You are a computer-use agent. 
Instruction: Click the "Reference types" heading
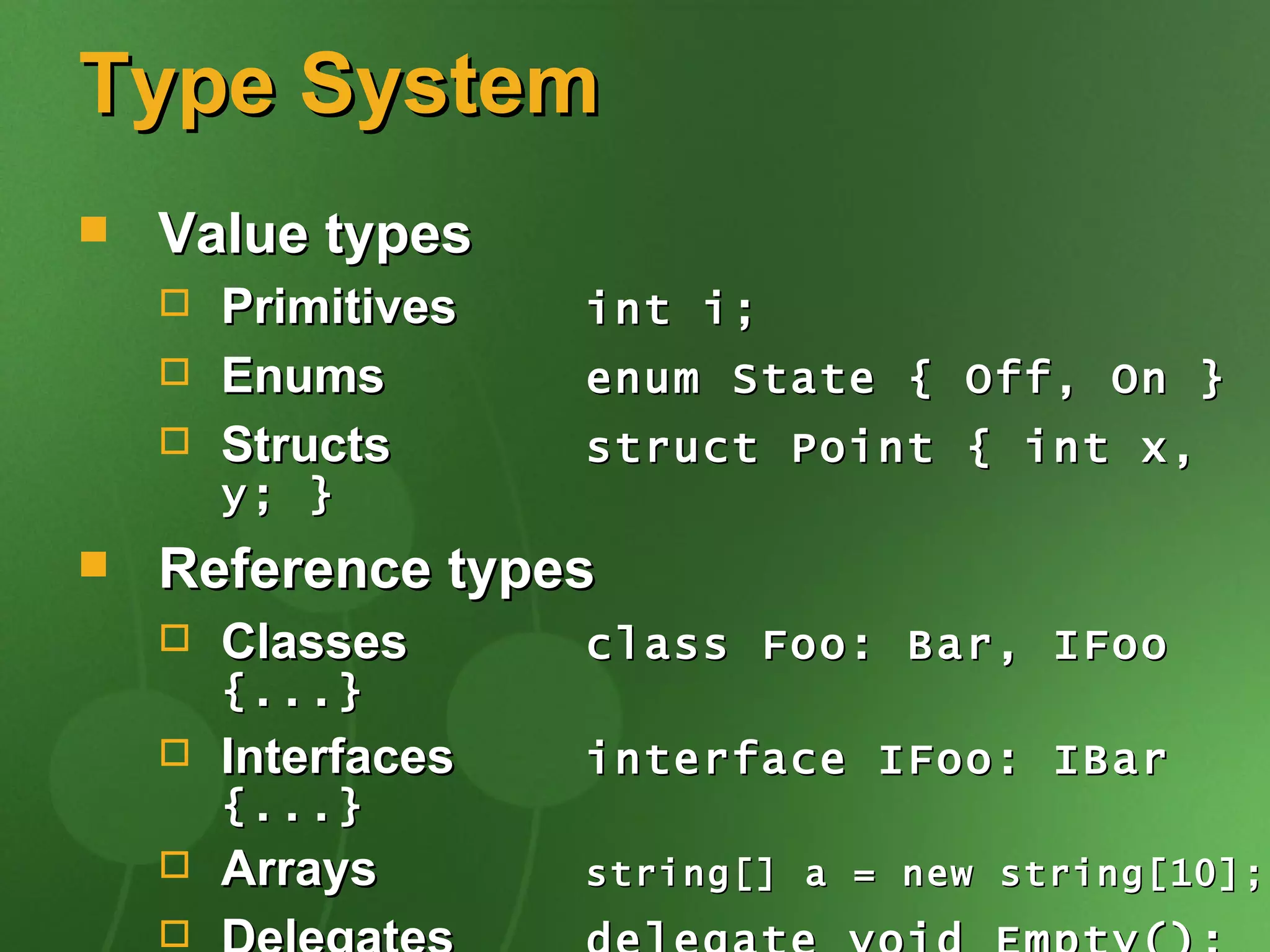point(376,570)
